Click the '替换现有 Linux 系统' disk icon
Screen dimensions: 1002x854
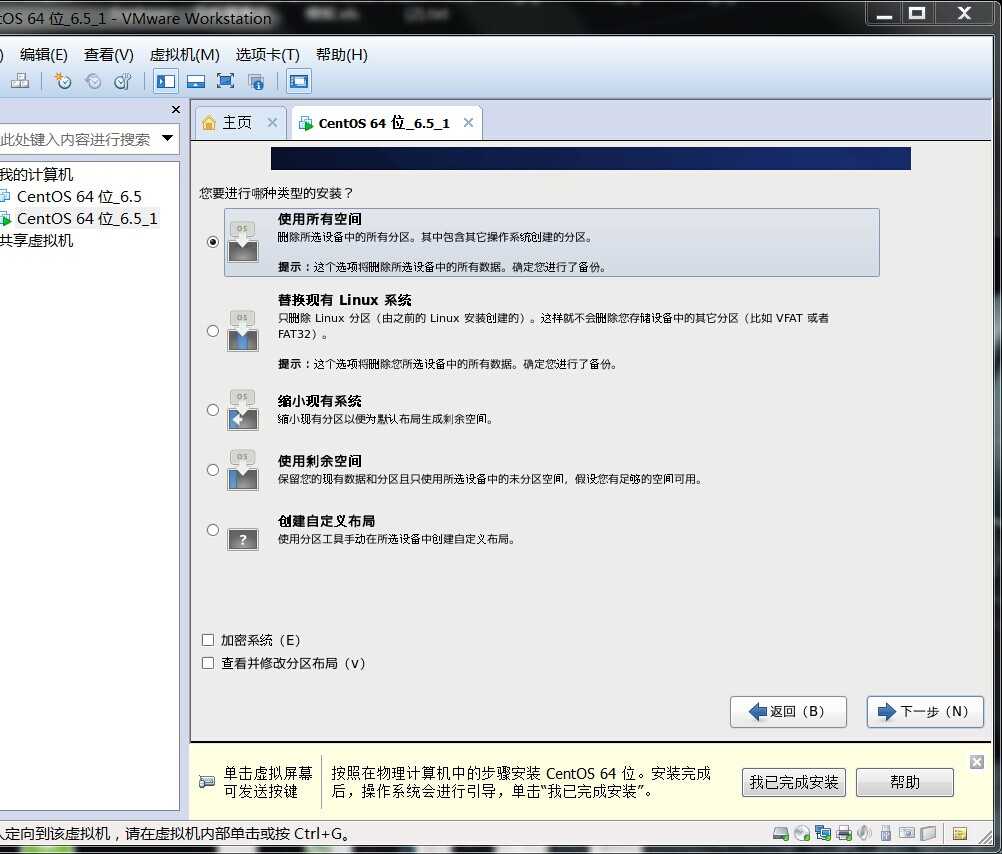[x=243, y=331]
